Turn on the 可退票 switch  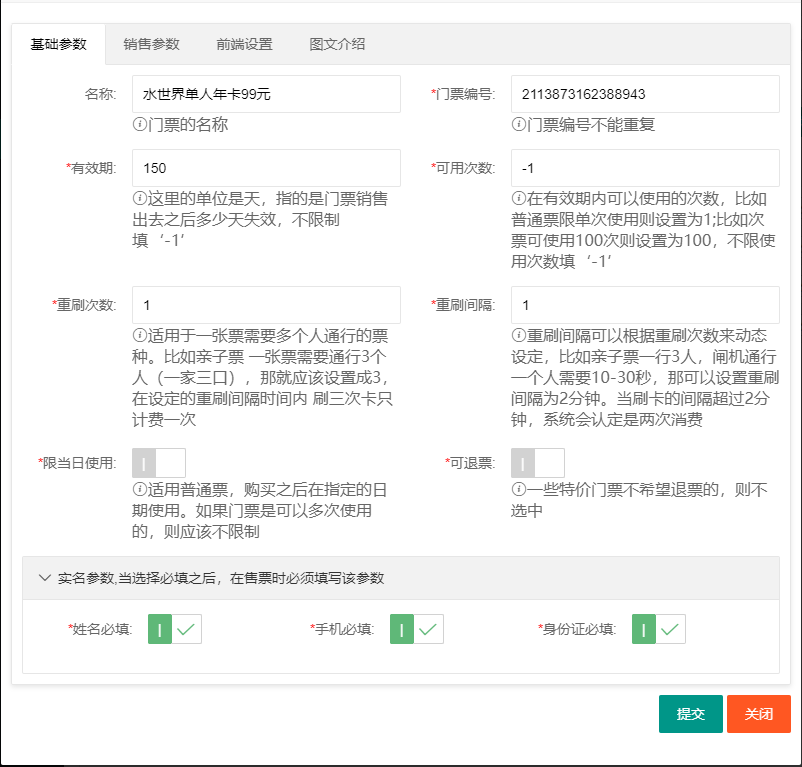(x=538, y=463)
